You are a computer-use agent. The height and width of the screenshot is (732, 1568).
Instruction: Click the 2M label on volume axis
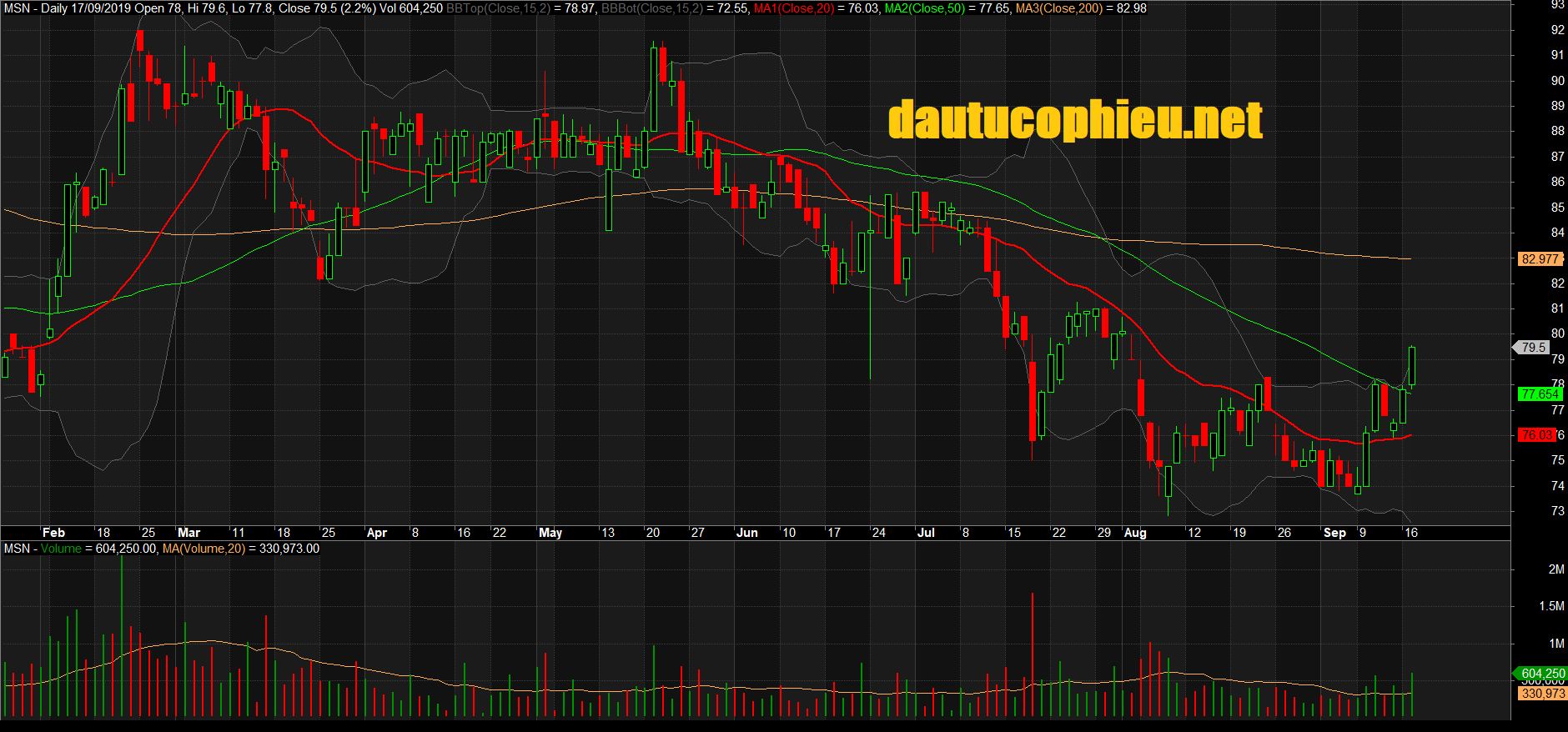1556,569
